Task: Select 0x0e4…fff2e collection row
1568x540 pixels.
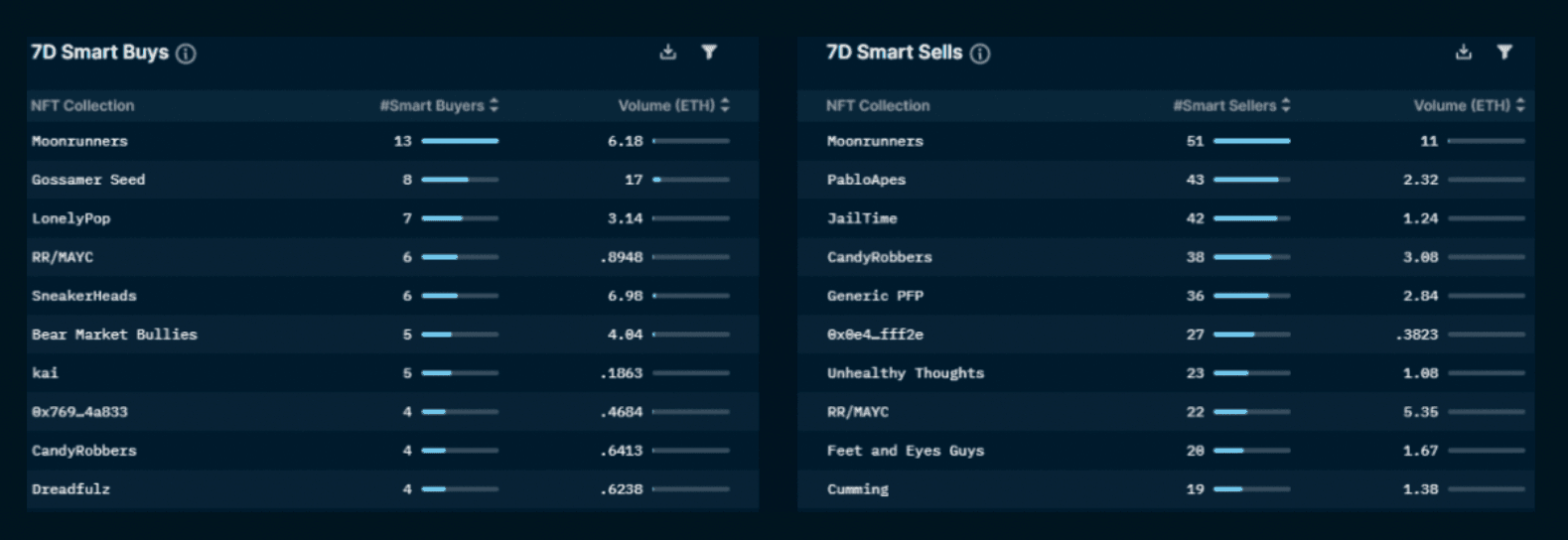Action: click(x=1166, y=335)
